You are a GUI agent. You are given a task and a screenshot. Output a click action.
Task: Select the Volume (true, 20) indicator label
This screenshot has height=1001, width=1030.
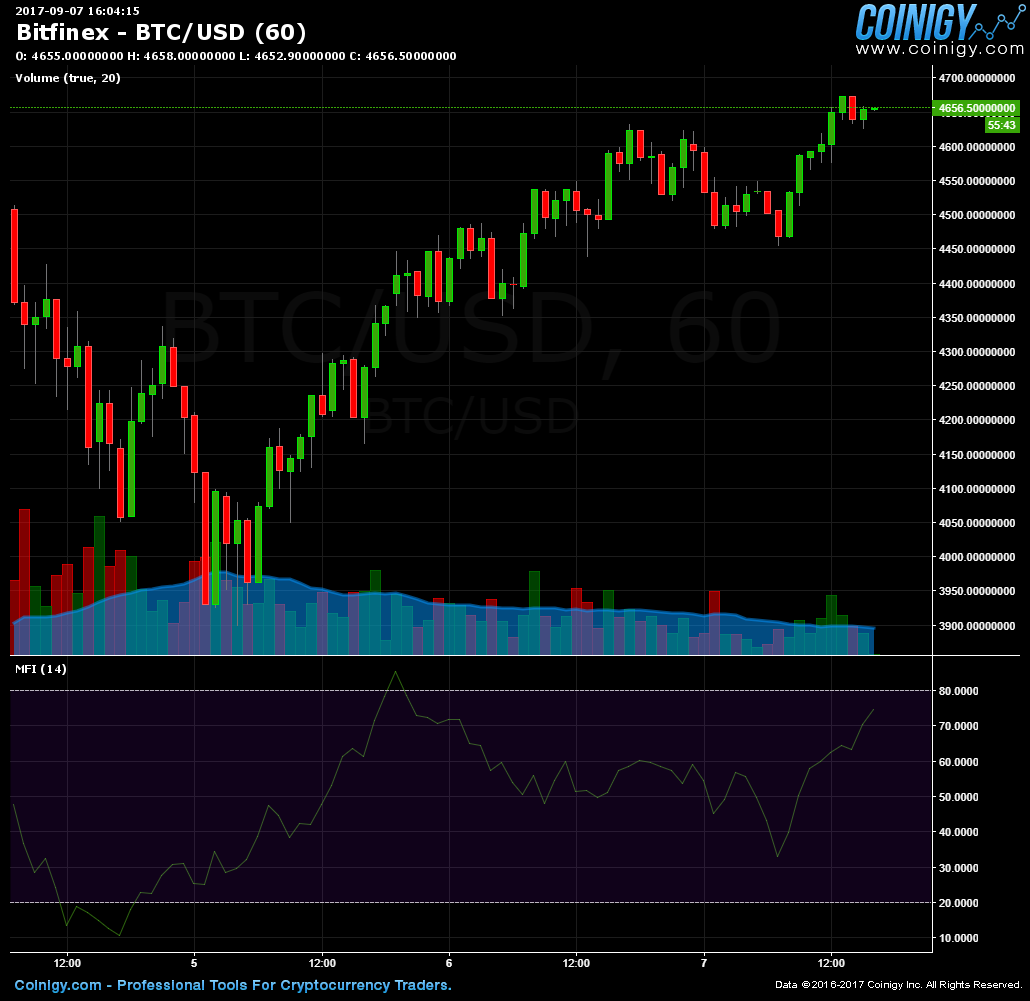point(68,77)
